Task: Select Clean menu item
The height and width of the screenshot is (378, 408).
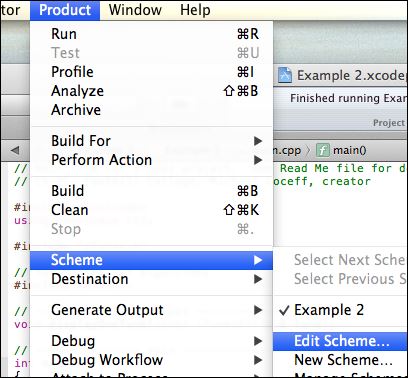Action: click(151, 210)
